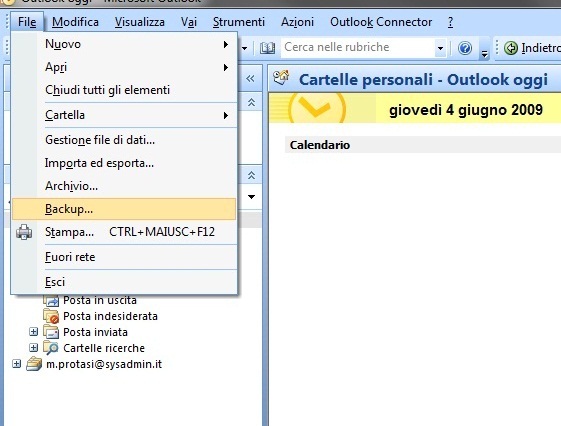Open the Azioni menu
Image resolution: width=561 pixels, height=426 pixels.
[297, 22]
